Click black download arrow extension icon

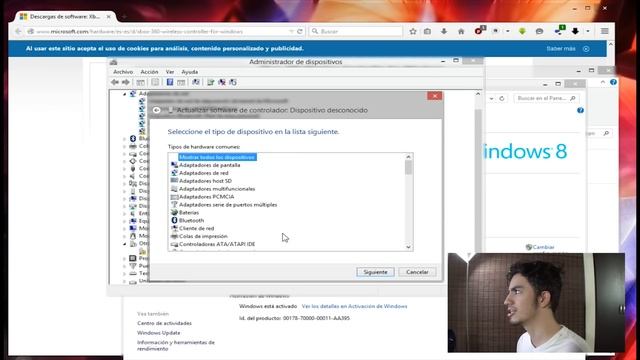575,31
